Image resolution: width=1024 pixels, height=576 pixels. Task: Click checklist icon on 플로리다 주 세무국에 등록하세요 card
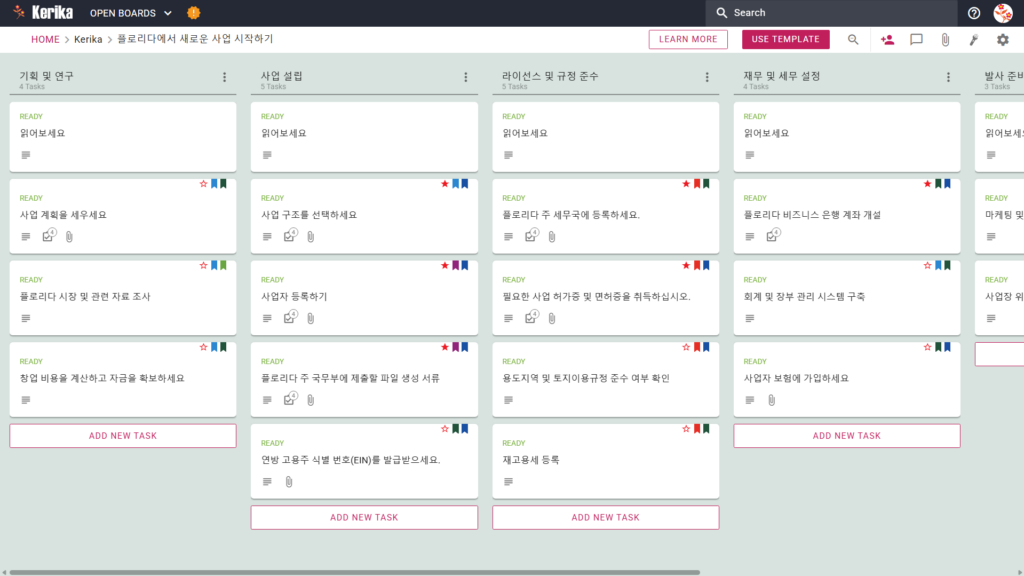[x=532, y=235]
